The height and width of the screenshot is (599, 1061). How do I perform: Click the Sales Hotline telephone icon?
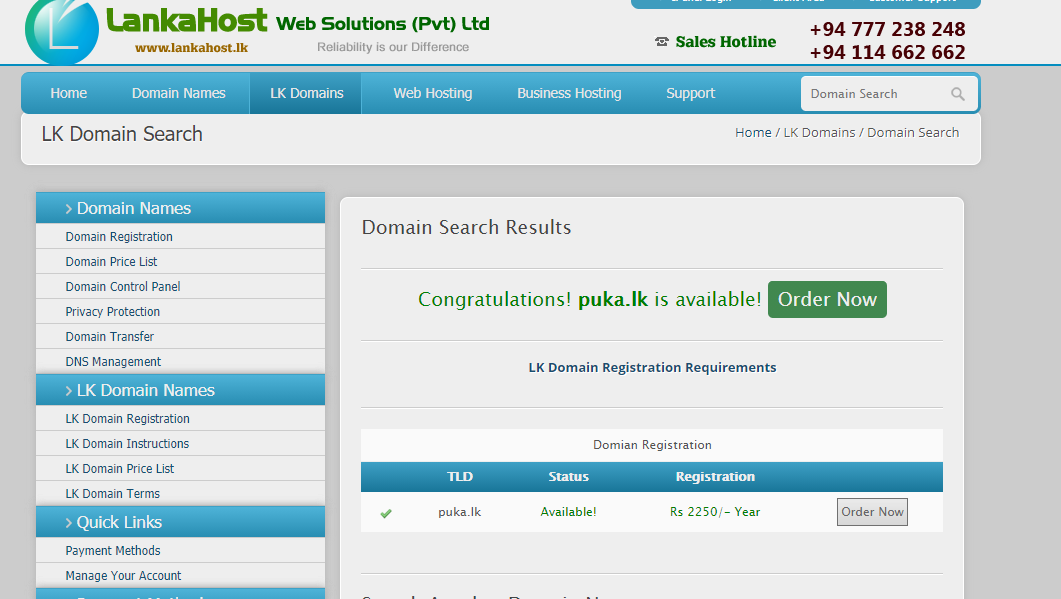[661, 42]
